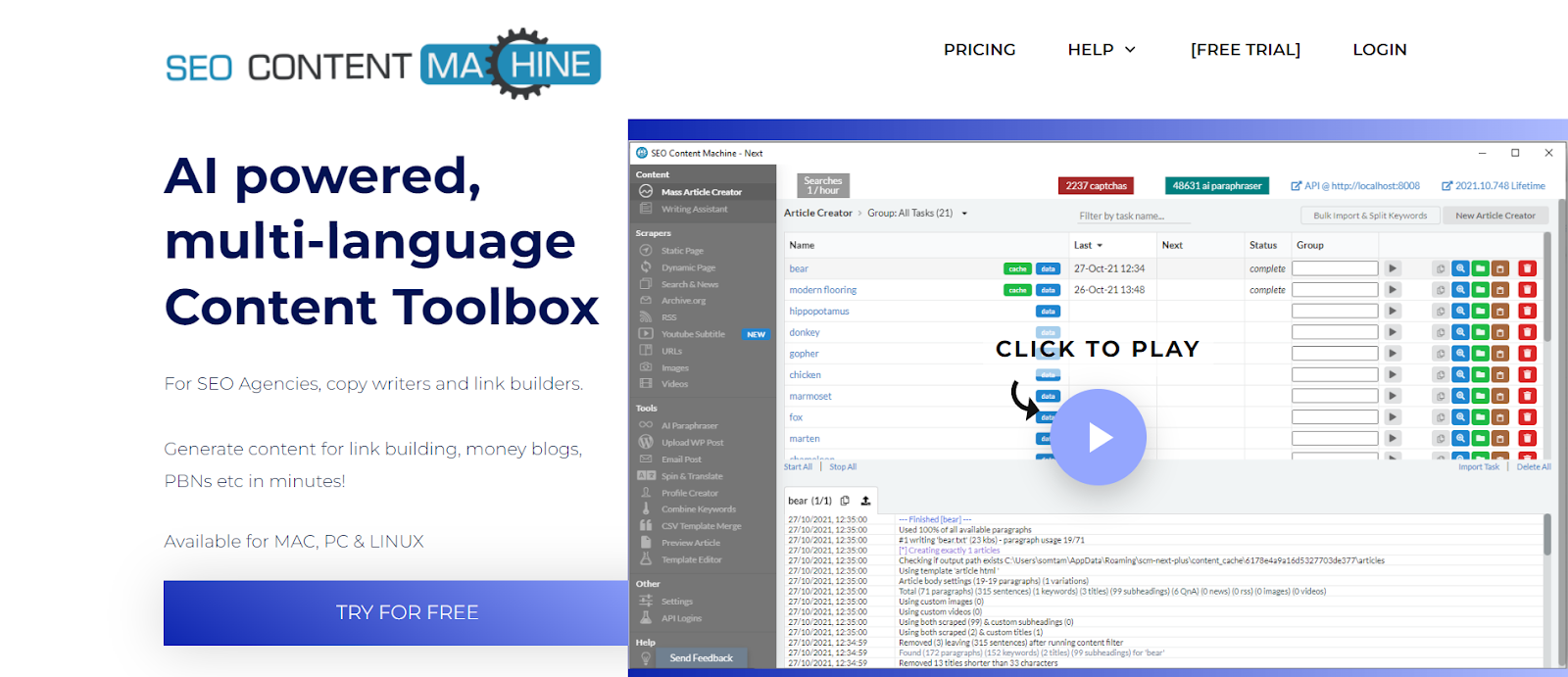The height and width of the screenshot is (677, 1568).
Task: Sort by the Last column arrow
Action: click(1100, 245)
